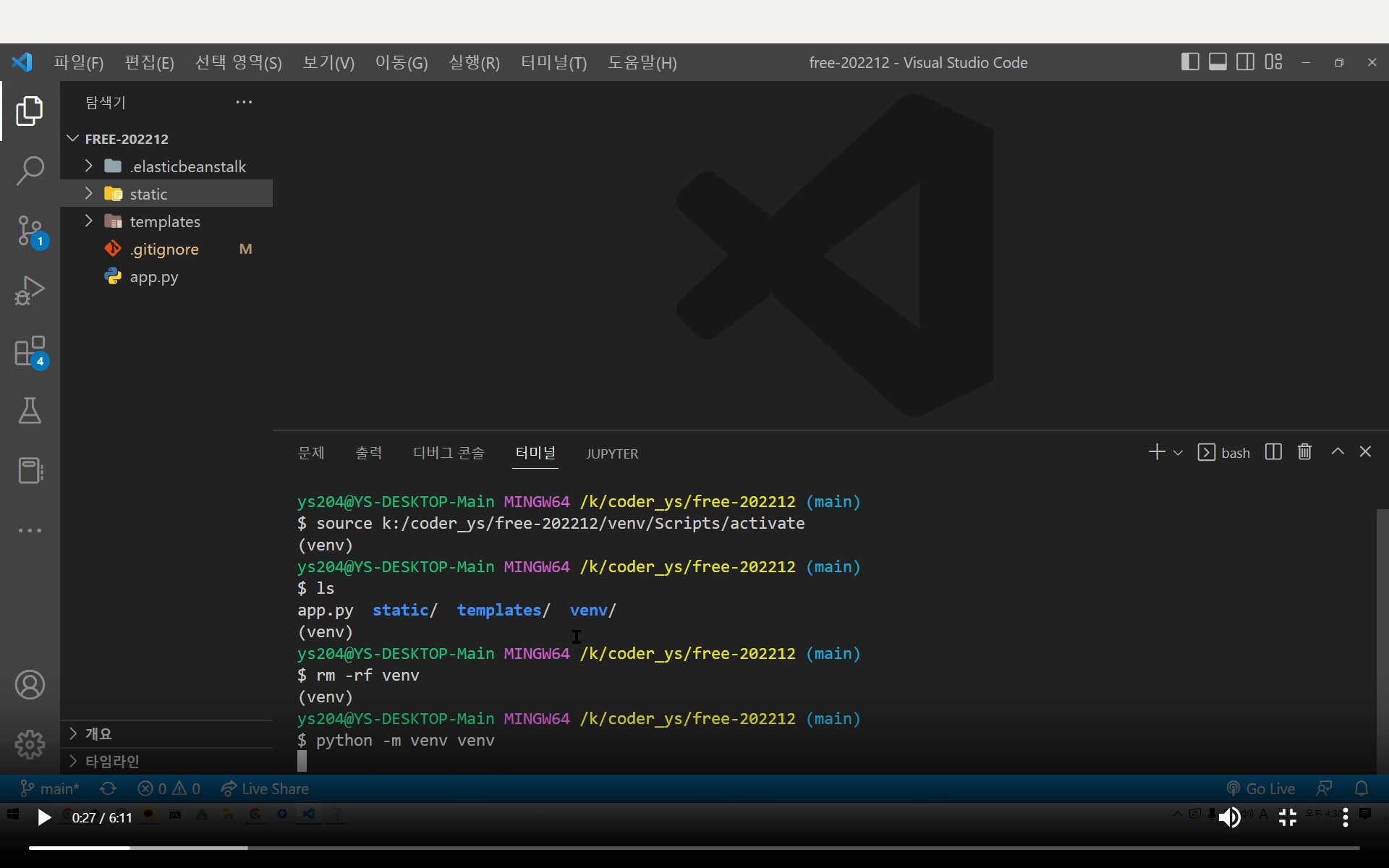Expand the 타임라인 section
Screen dimensions: 1389x868
[166, 761]
